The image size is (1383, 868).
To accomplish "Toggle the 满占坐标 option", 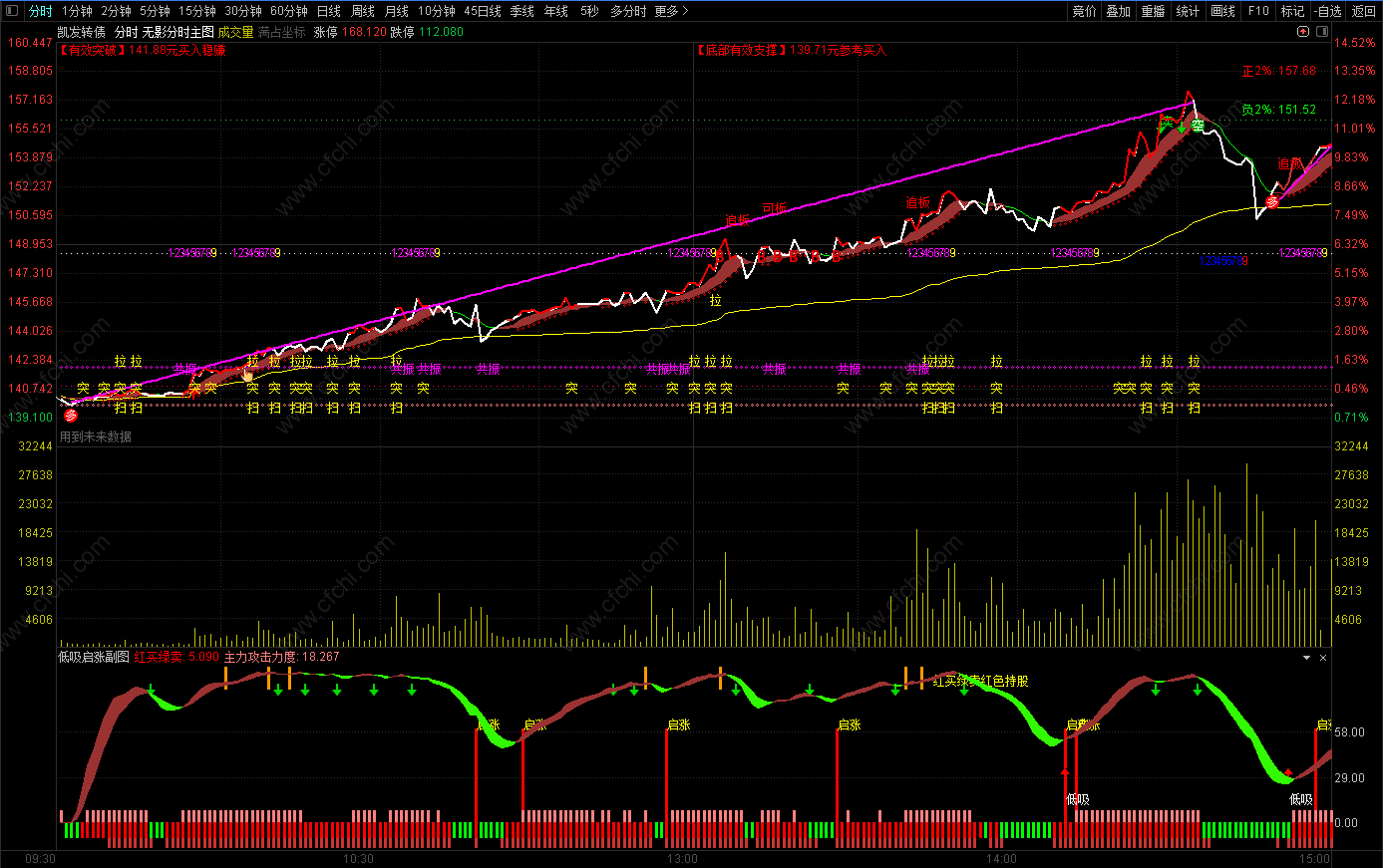I will click(x=282, y=32).
